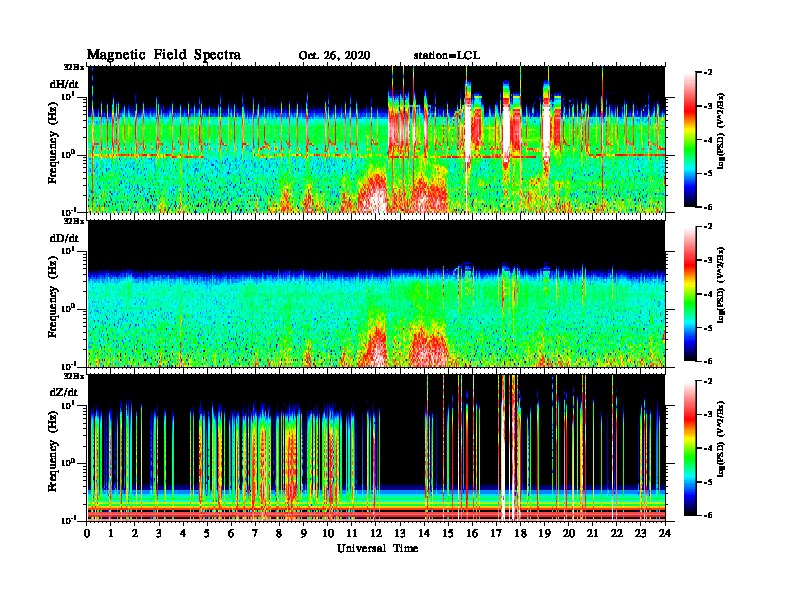Click the "-2" tick on dH/dt color bar
Screen dimensions: 792x612
pos(709,73)
